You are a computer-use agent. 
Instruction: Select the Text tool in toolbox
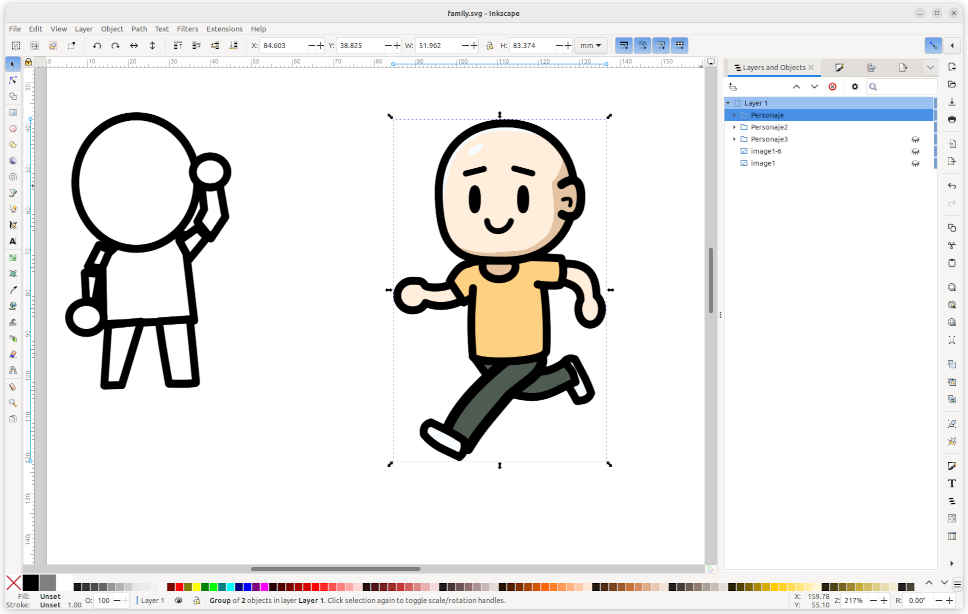click(13, 241)
